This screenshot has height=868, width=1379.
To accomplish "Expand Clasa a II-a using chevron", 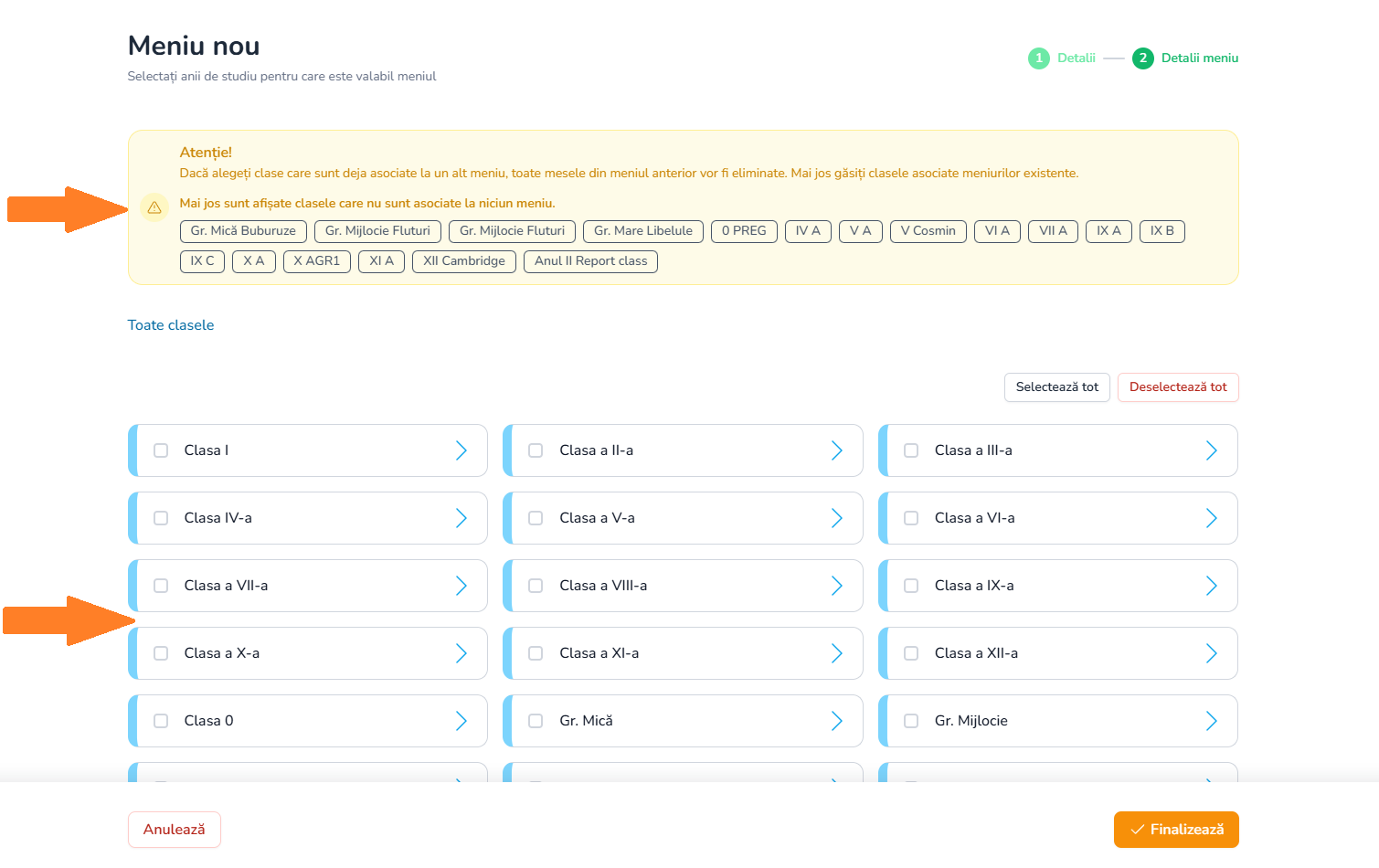I will [836, 450].
